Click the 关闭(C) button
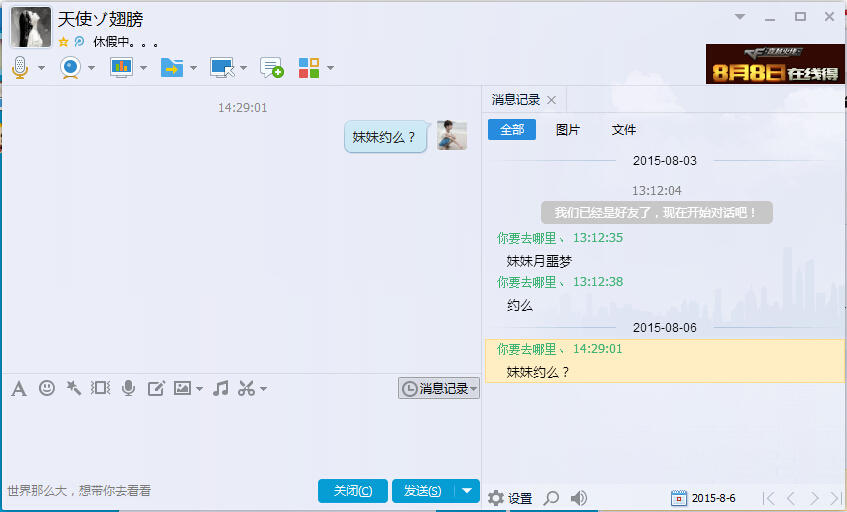847x512 pixels. point(353,490)
